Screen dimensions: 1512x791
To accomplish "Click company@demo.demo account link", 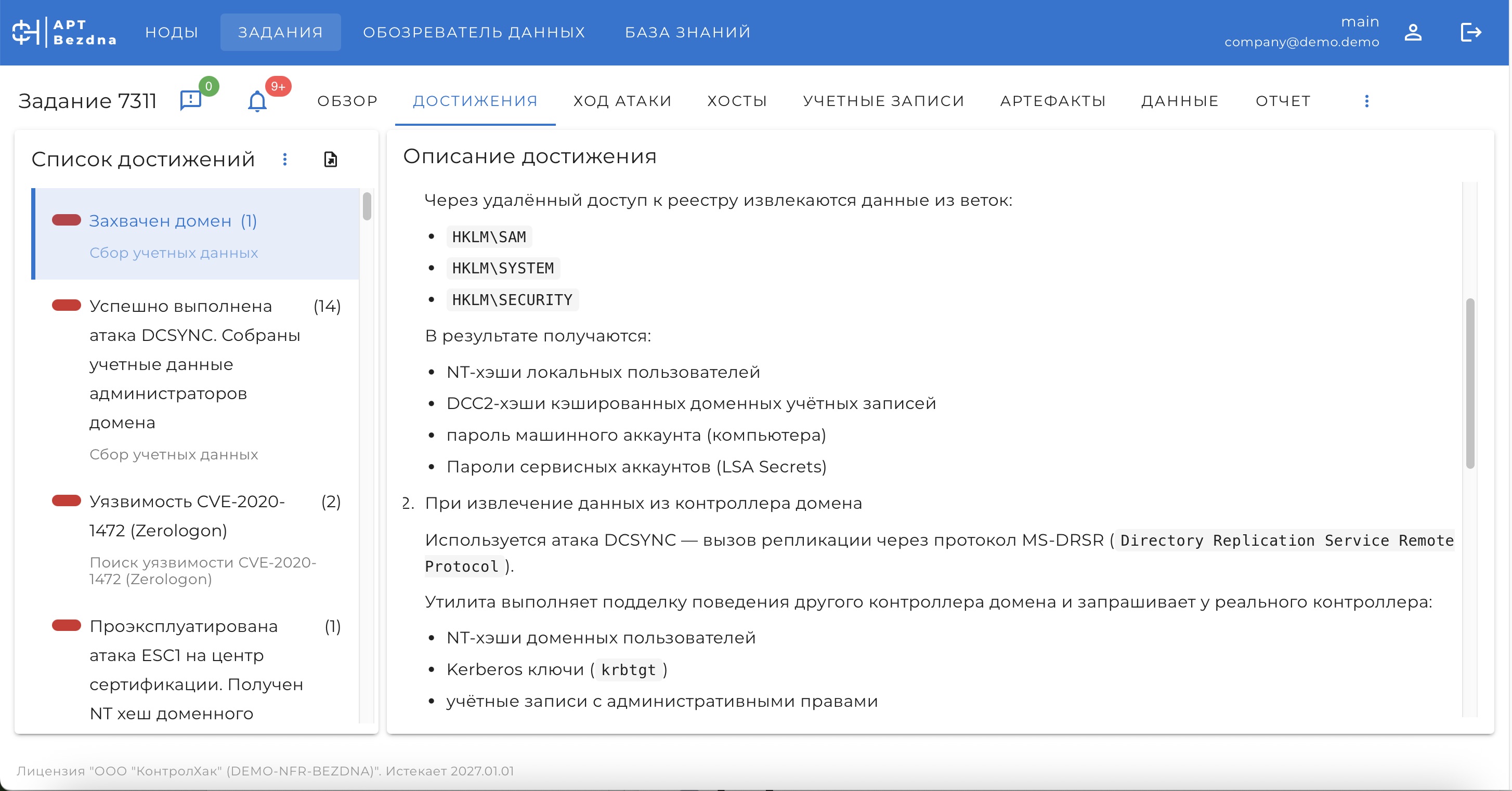I will click(1301, 42).
